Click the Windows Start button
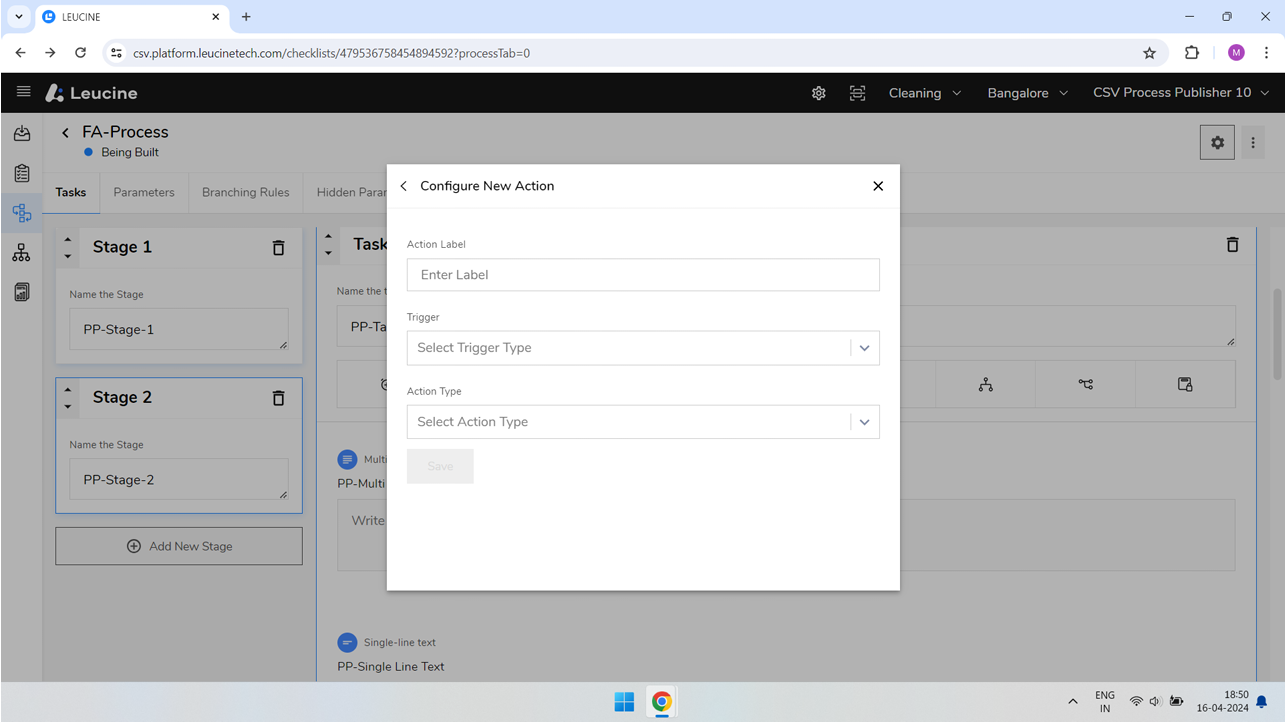Screen dimensions: 1285x722 coord(623,701)
